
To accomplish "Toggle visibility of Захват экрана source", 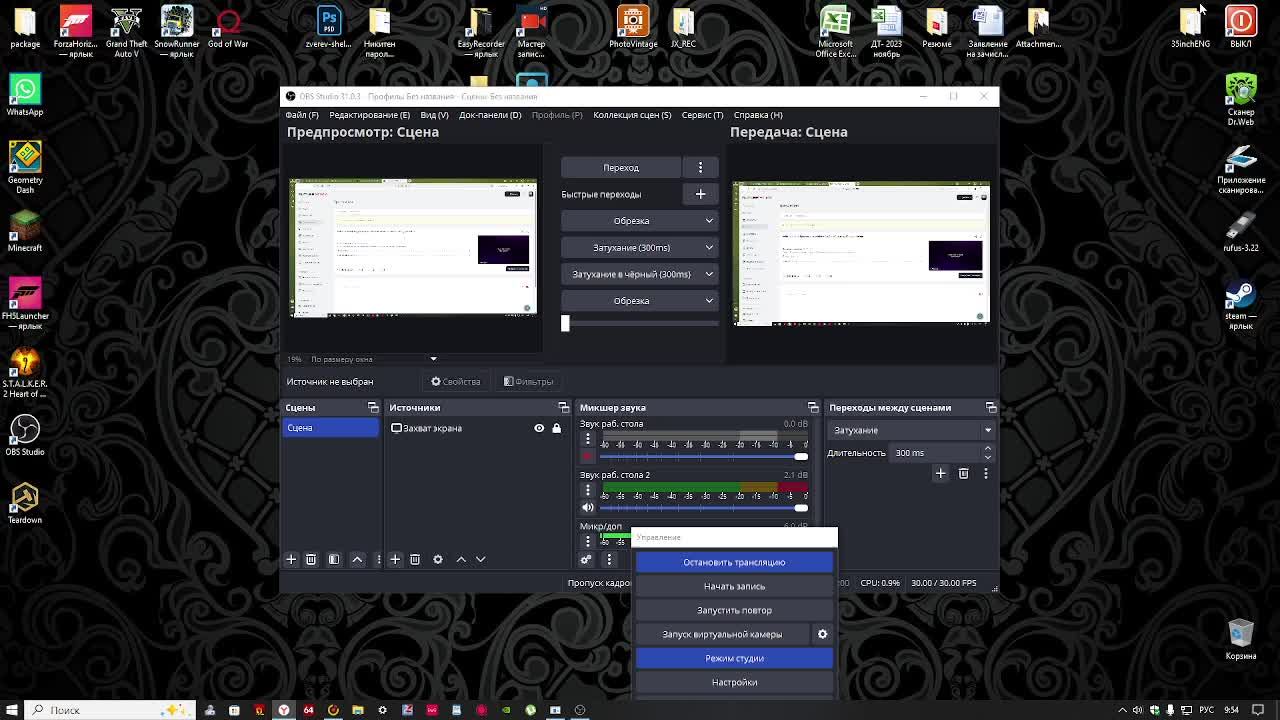I will [539, 428].
